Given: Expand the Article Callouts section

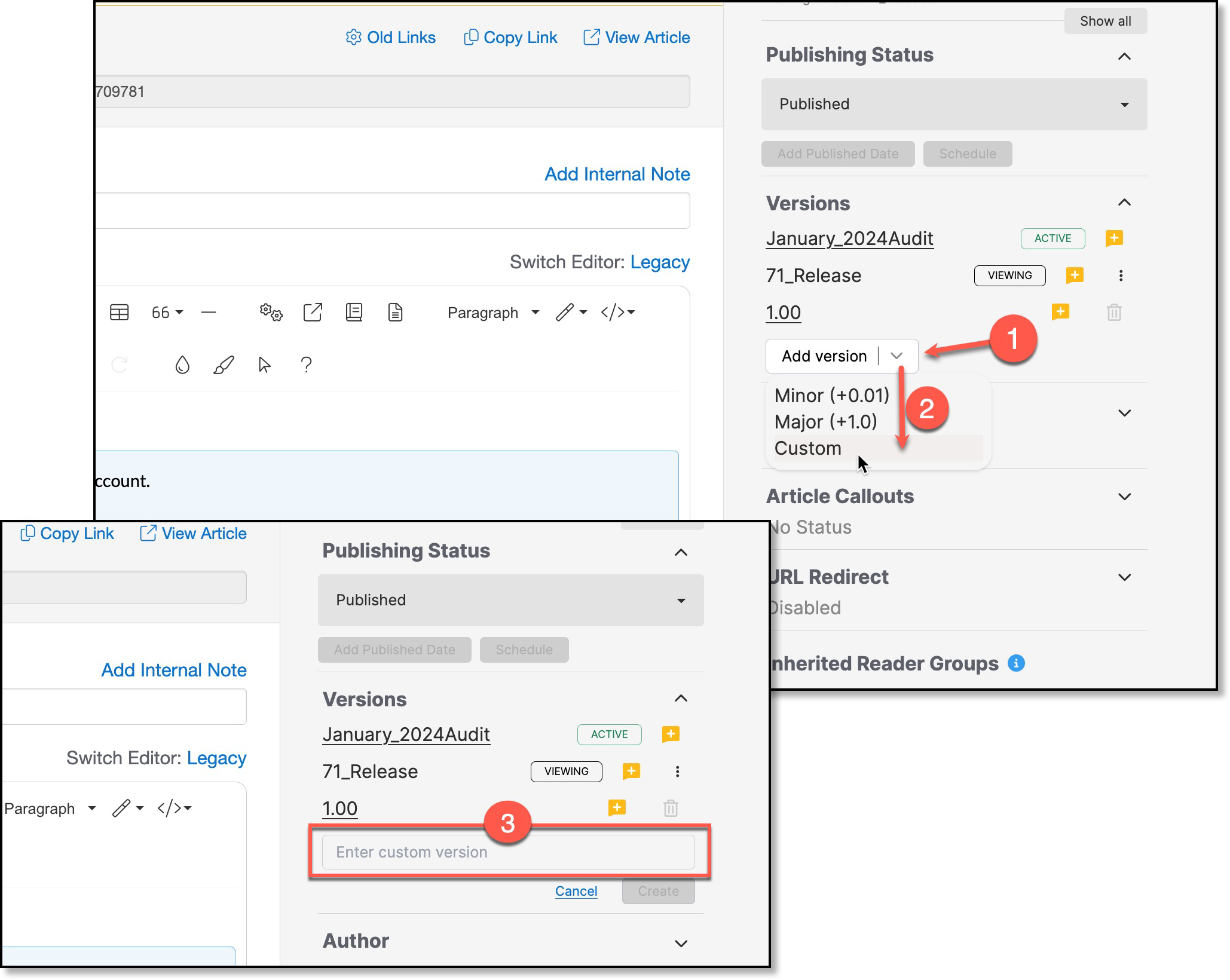Looking at the screenshot, I should [x=1124, y=497].
